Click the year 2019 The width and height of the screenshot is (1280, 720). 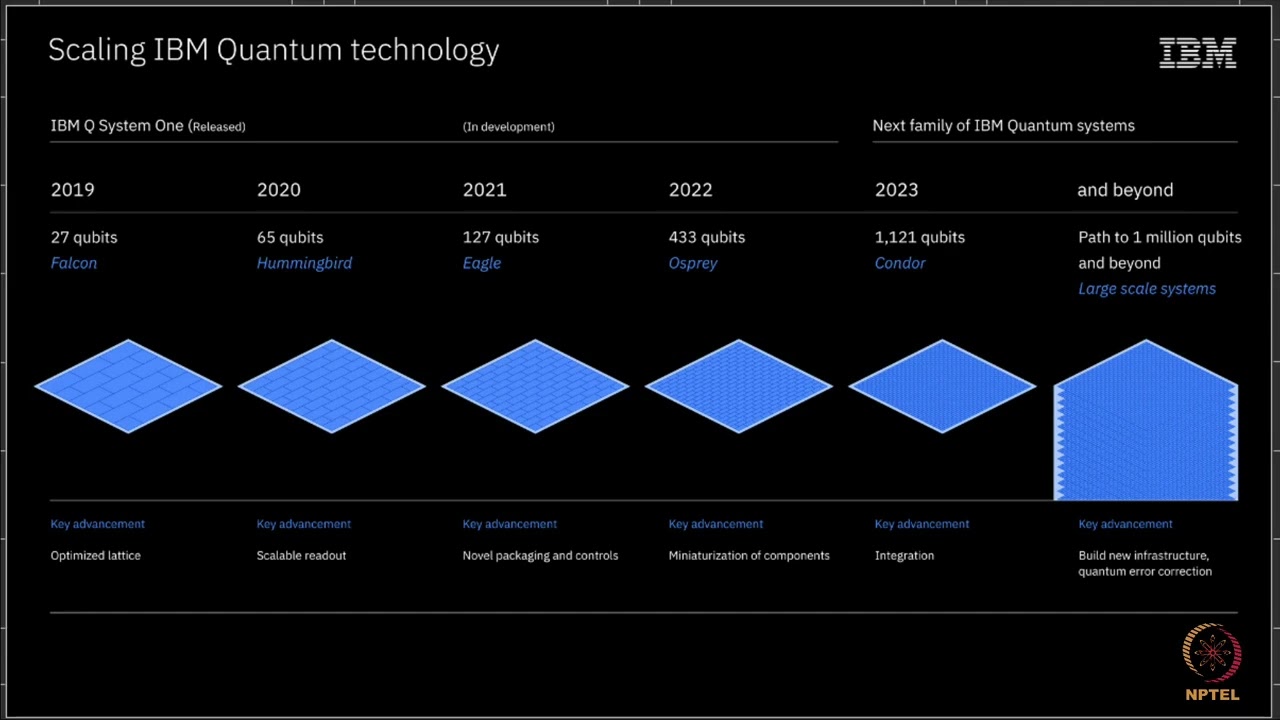[72, 190]
